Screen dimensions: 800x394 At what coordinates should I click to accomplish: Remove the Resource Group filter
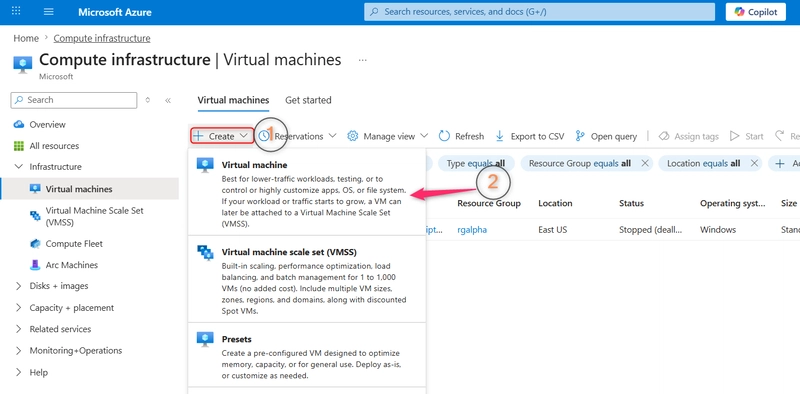(x=644, y=163)
